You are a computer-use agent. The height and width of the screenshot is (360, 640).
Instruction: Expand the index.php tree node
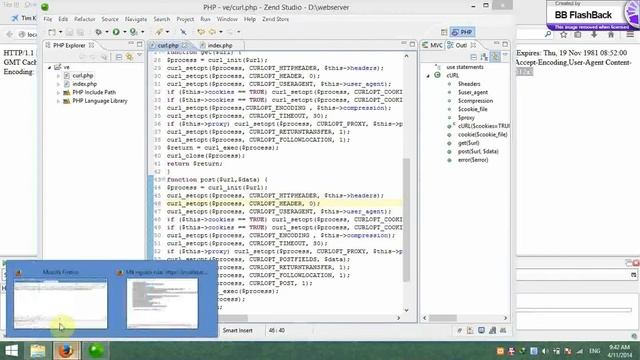(58, 84)
